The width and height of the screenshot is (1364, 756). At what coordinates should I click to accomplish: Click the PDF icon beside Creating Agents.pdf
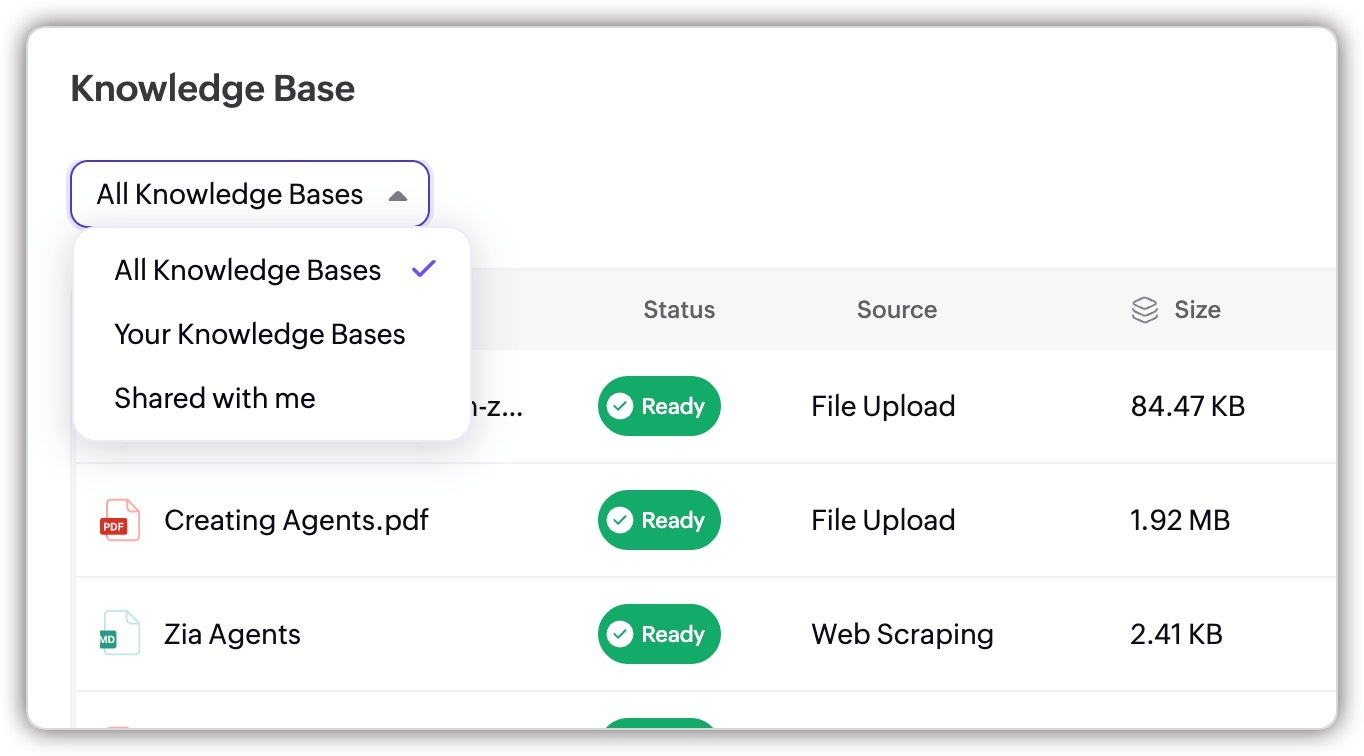coord(120,520)
